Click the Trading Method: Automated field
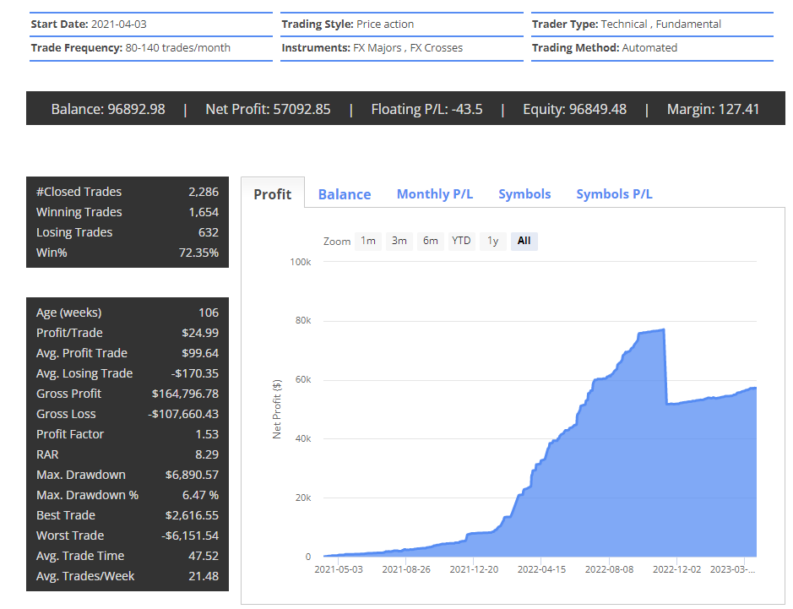The width and height of the screenshot is (793, 609). 604,48
